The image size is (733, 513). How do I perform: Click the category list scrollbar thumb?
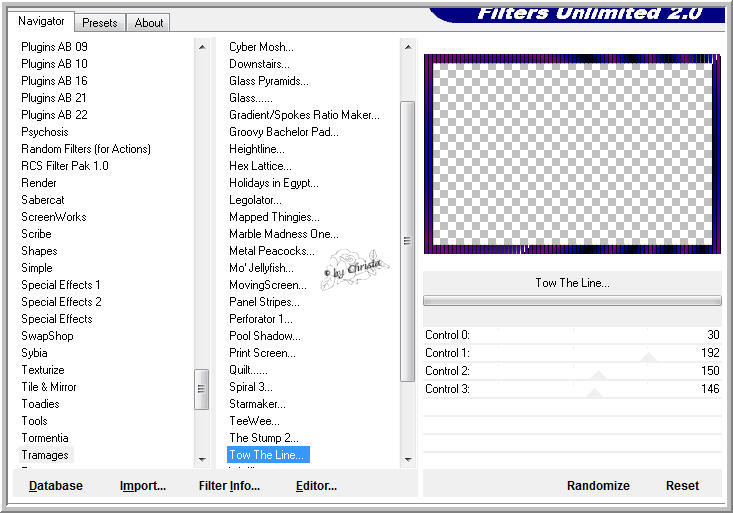(x=201, y=389)
